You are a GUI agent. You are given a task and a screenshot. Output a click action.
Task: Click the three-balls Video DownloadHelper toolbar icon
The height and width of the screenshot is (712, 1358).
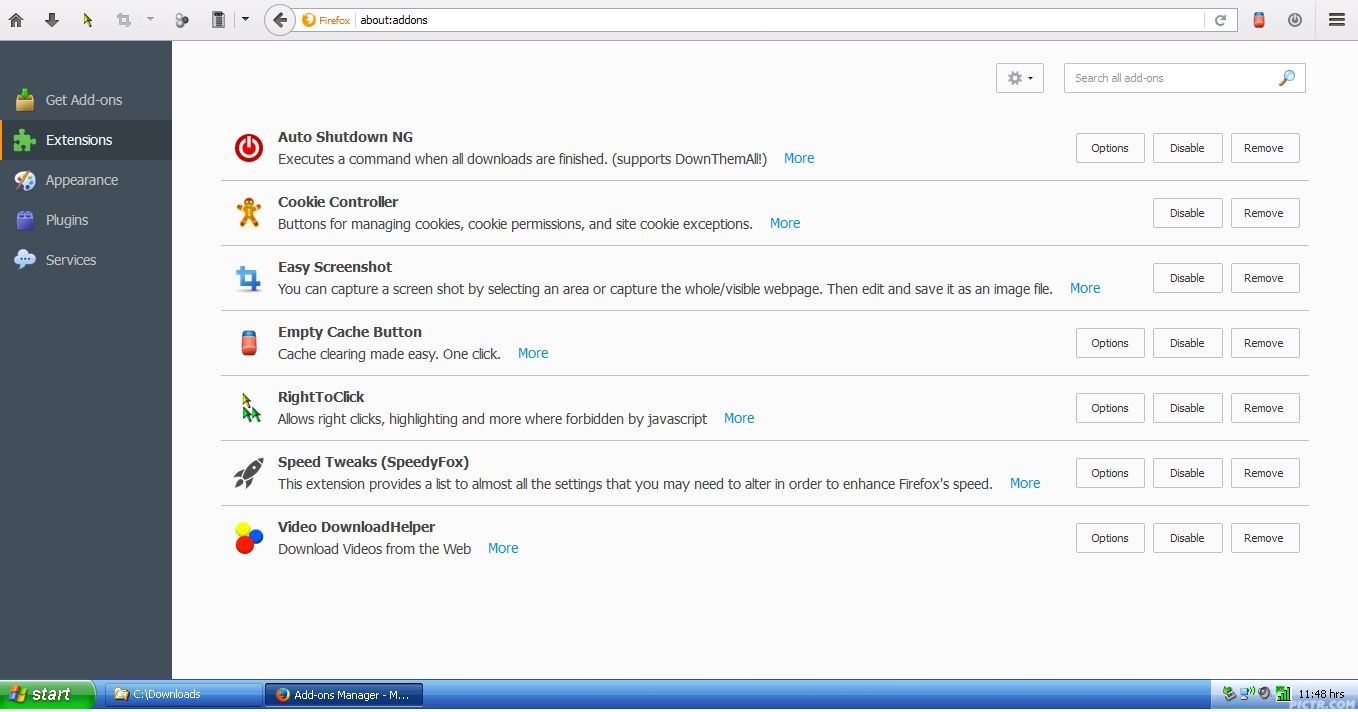tap(181, 20)
